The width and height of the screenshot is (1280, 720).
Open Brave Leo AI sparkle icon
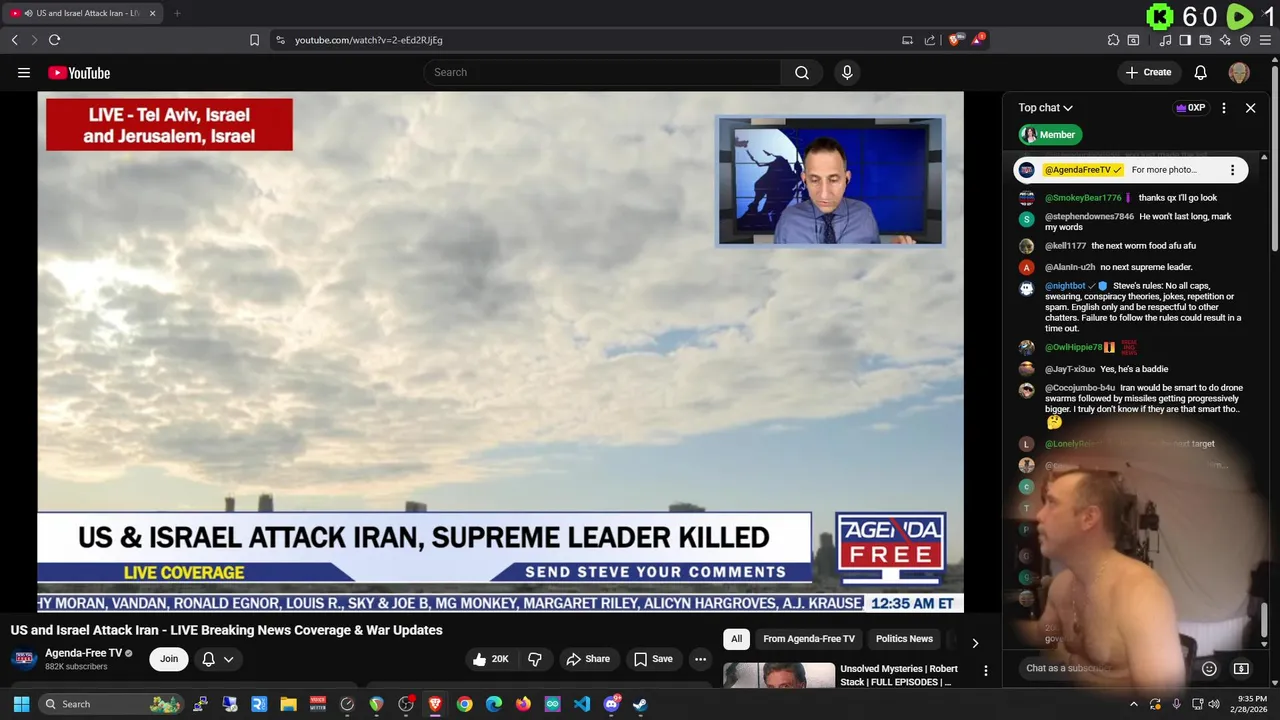click(x=1225, y=40)
